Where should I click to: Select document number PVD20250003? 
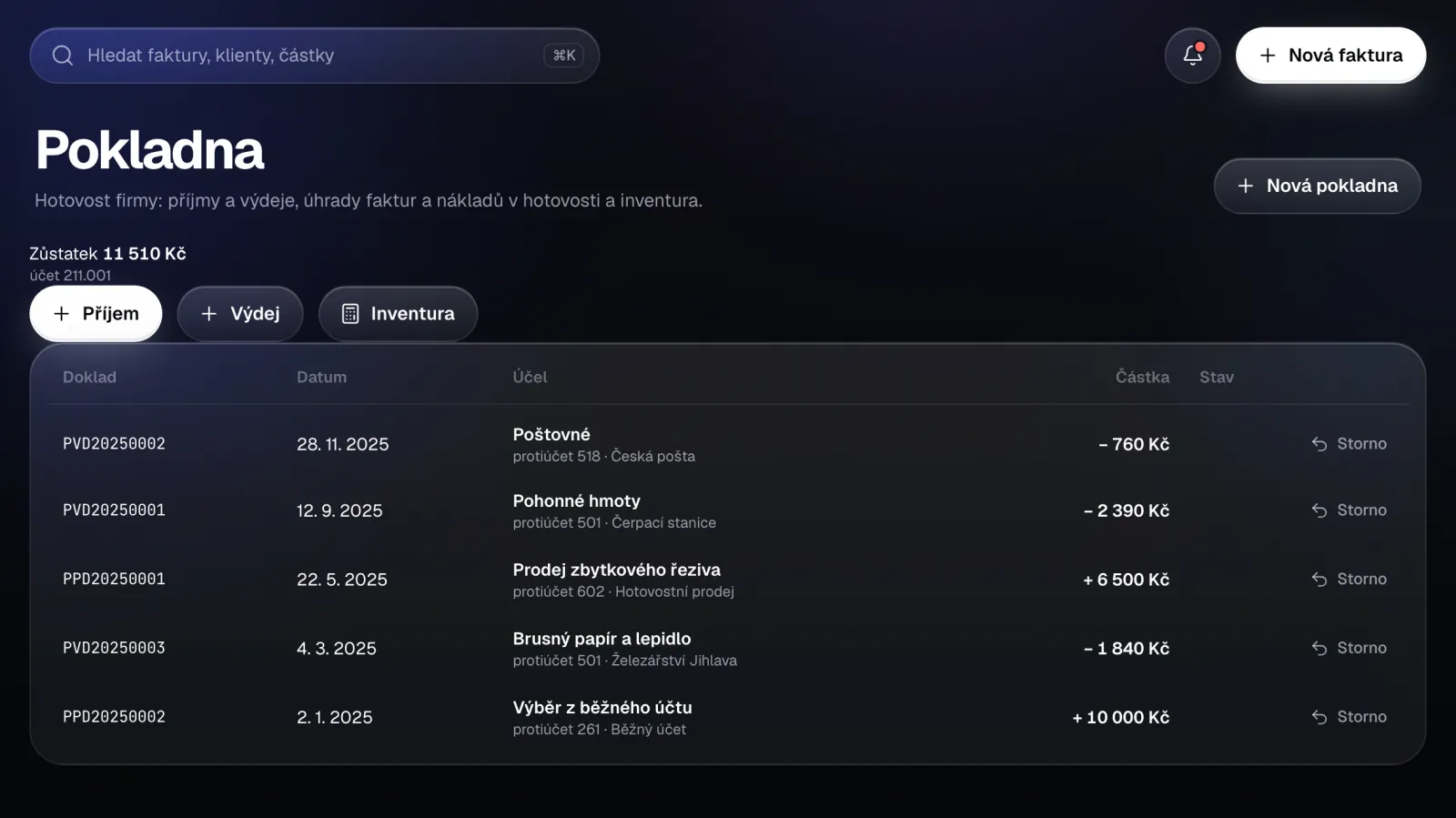click(114, 648)
